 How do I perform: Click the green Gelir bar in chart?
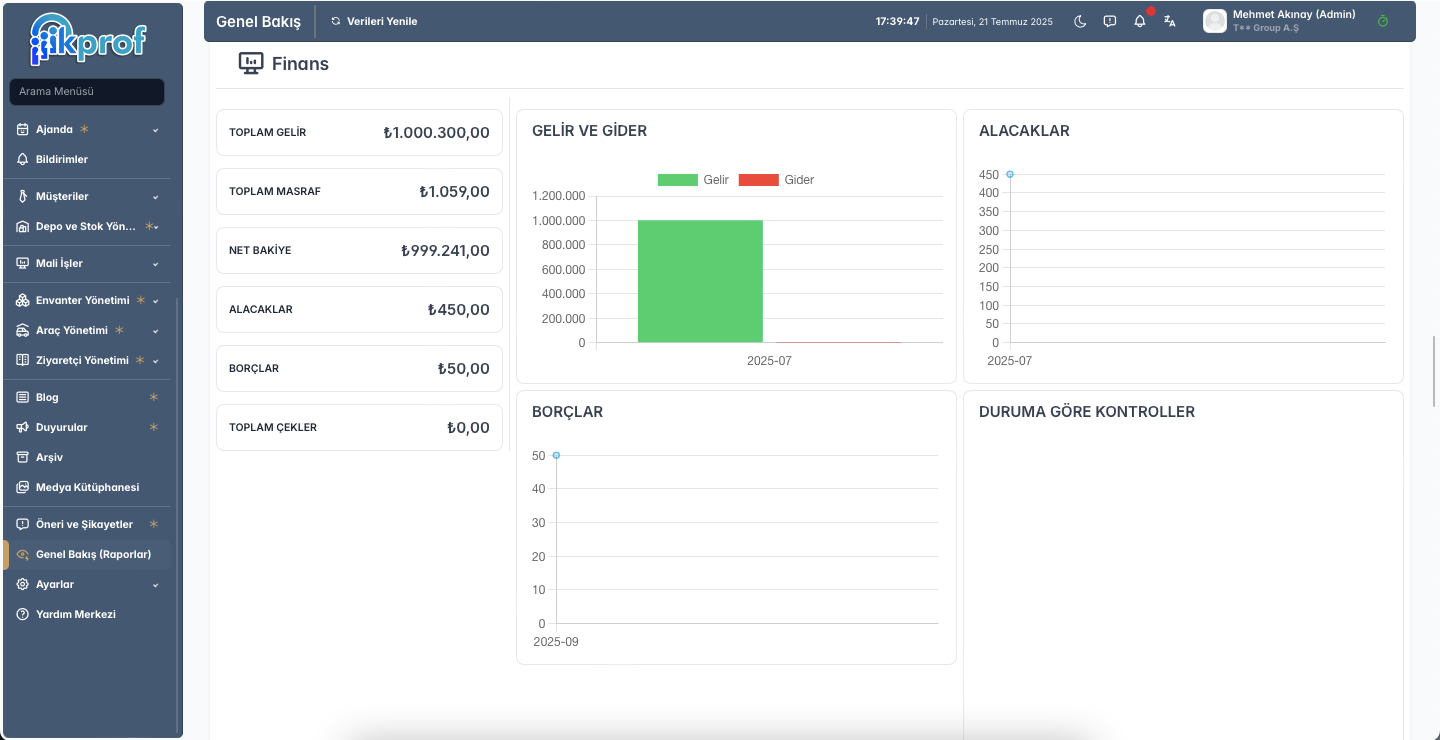[x=700, y=281]
